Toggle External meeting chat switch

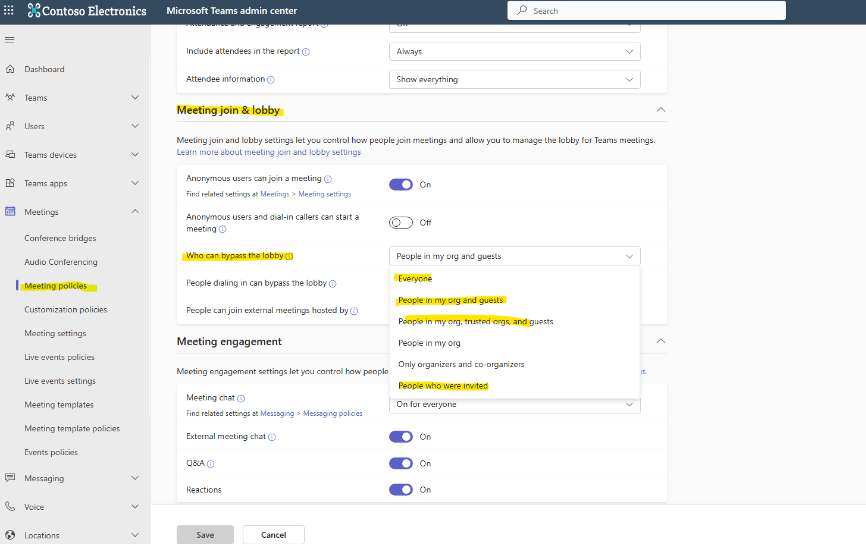coord(401,437)
